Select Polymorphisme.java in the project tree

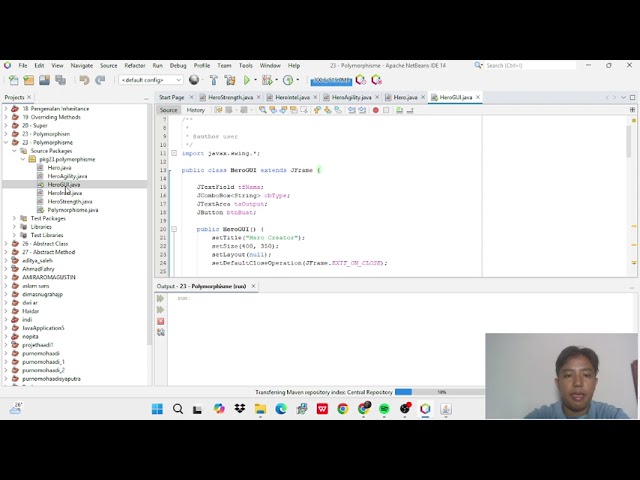pyautogui.click(x=73, y=210)
